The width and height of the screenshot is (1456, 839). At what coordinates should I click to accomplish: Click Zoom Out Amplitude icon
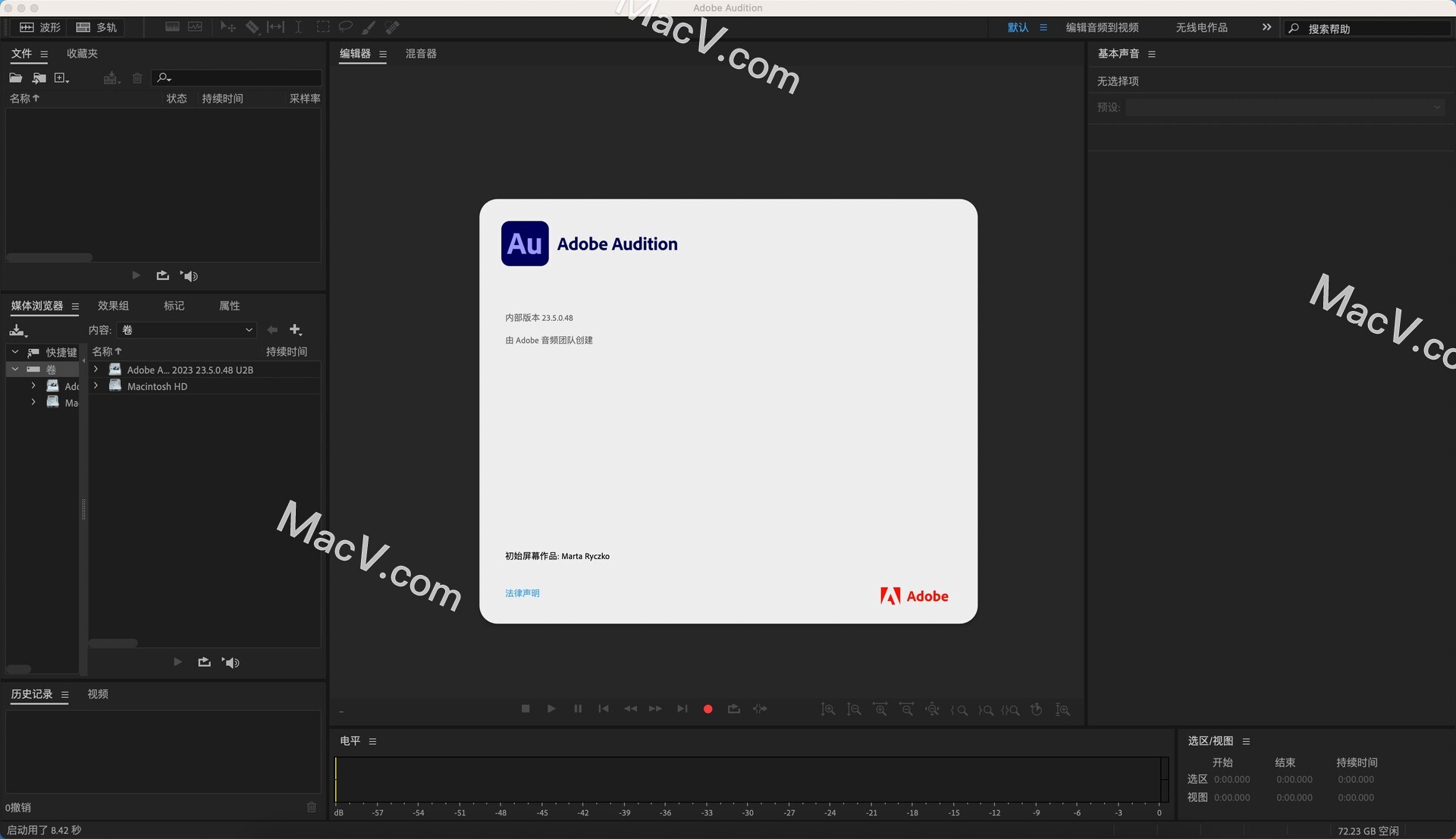coord(854,709)
